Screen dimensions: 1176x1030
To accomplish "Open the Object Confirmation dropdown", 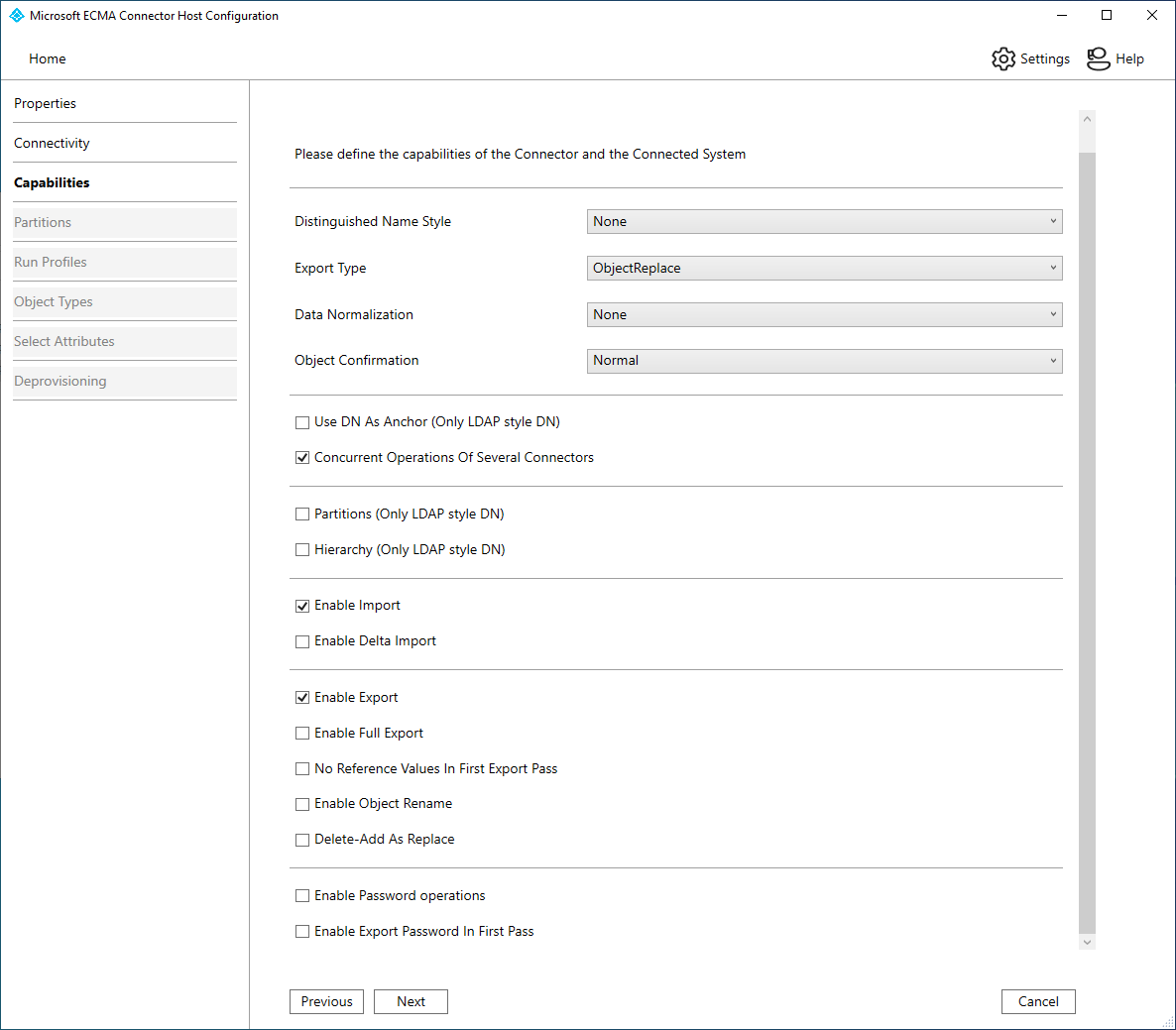I will pyautogui.click(x=824, y=361).
